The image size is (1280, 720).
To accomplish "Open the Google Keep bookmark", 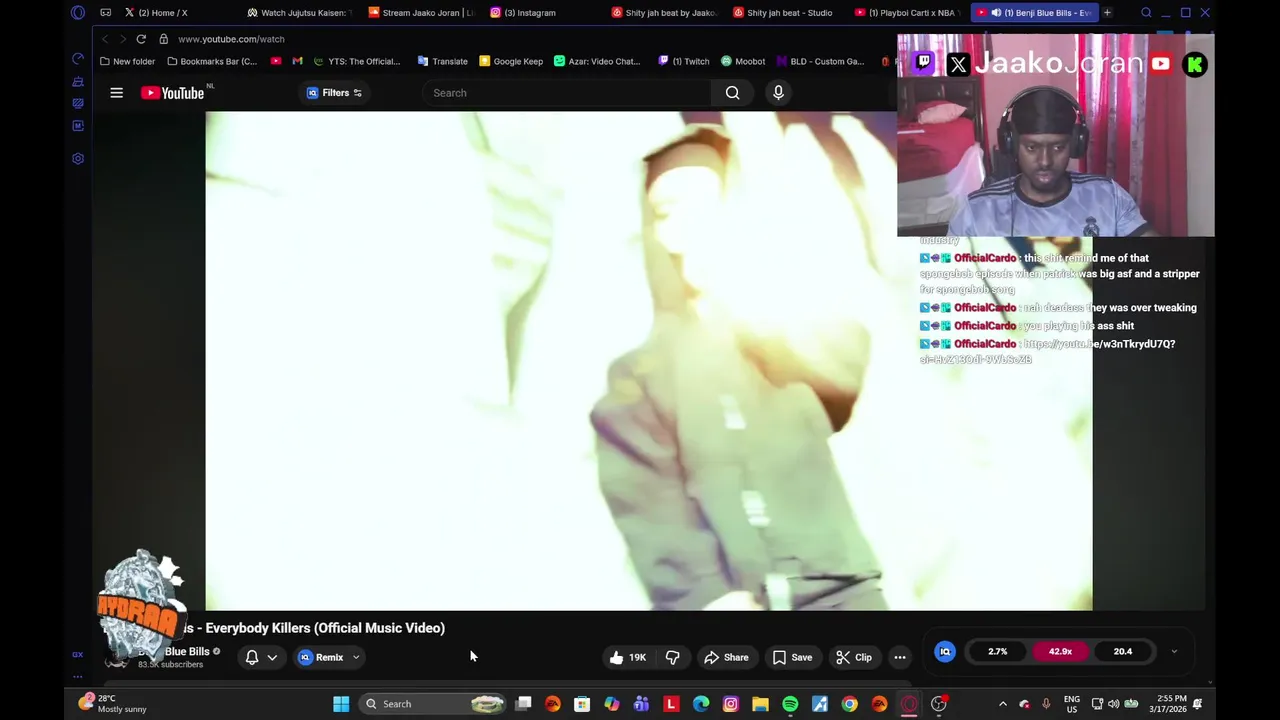I will coord(511,61).
